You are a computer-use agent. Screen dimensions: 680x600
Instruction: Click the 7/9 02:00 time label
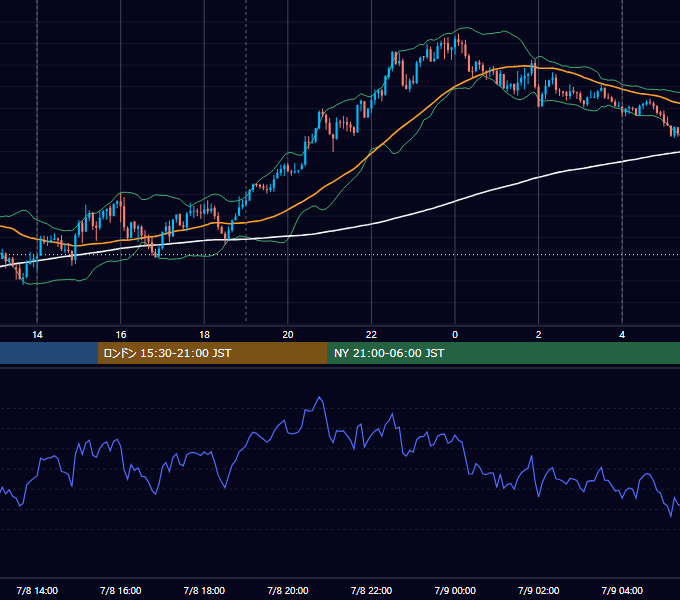click(x=539, y=590)
